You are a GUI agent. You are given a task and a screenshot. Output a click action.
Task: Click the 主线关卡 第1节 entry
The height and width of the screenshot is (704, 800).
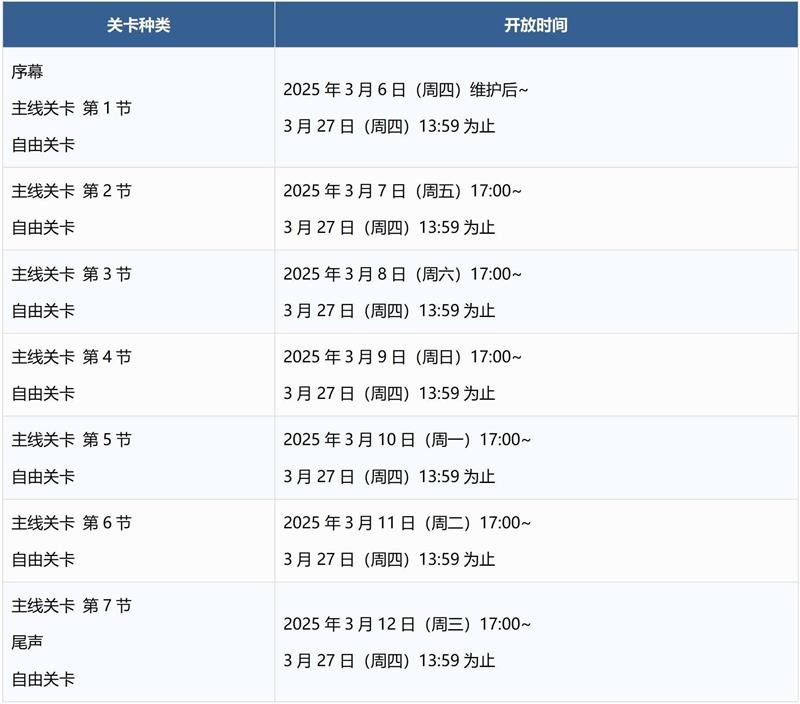tap(71, 108)
